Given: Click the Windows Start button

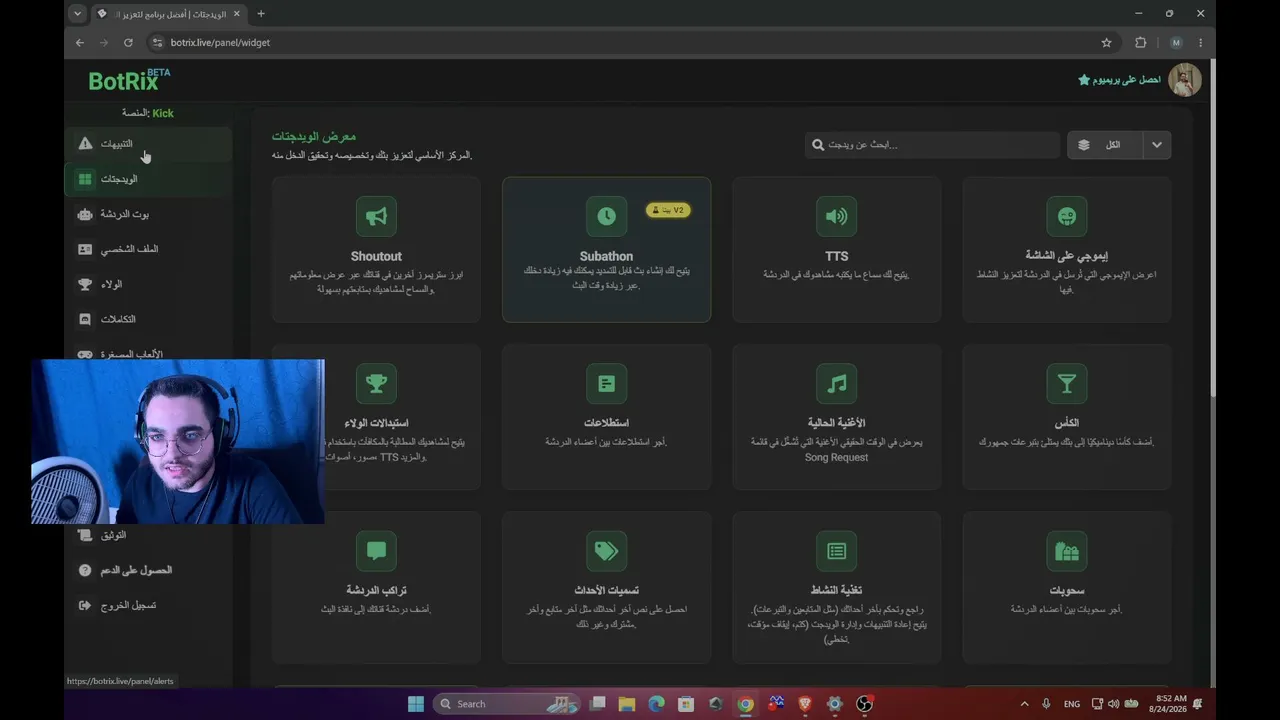Looking at the screenshot, I should click(x=416, y=704).
